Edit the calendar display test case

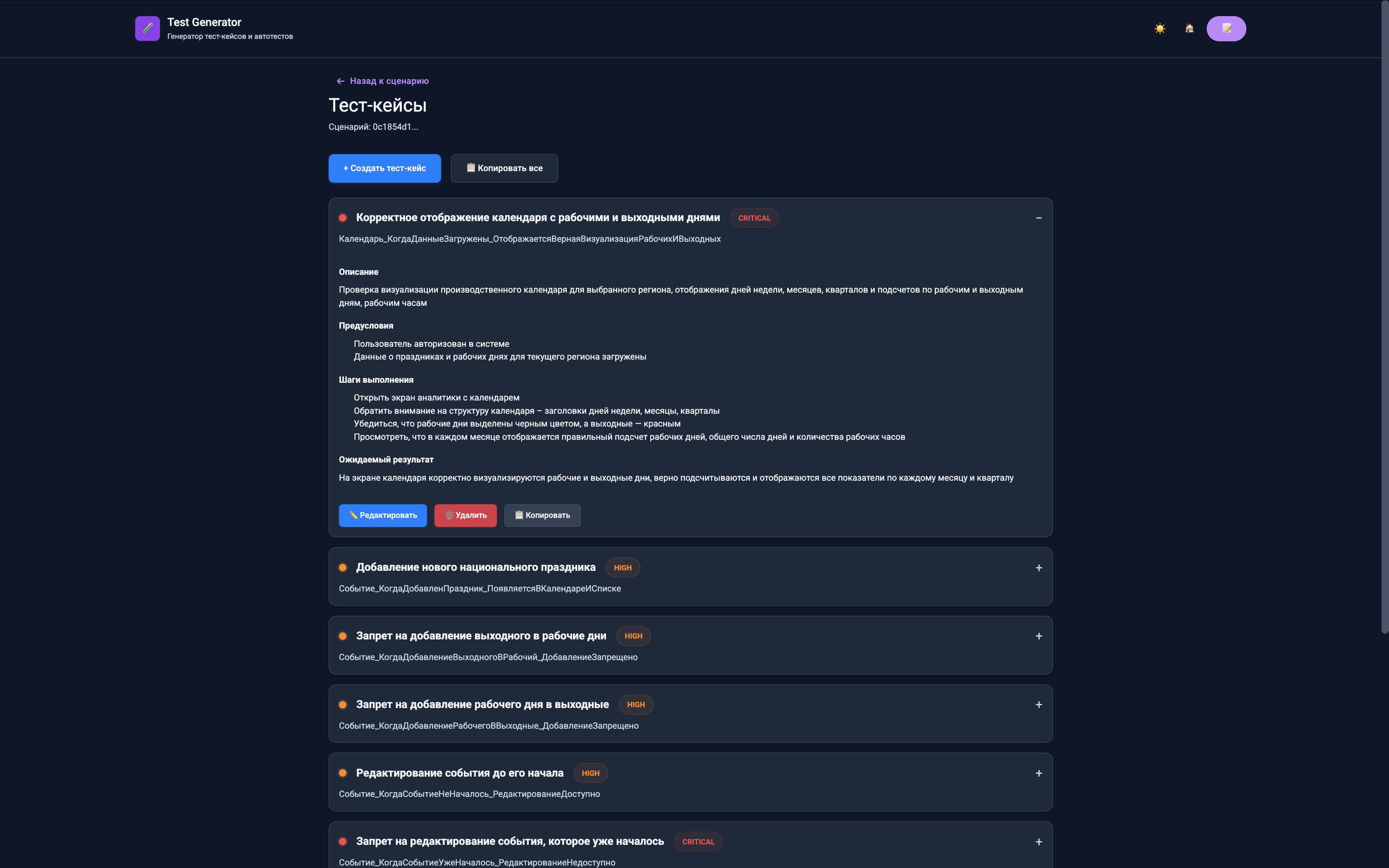click(383, 515)
